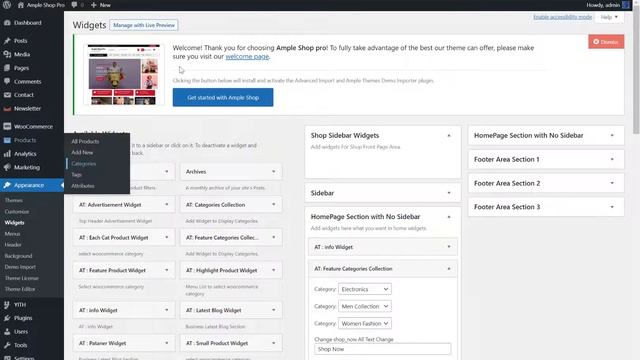
Task: Click the Media icon in sidebar
Action: [7, 54]
